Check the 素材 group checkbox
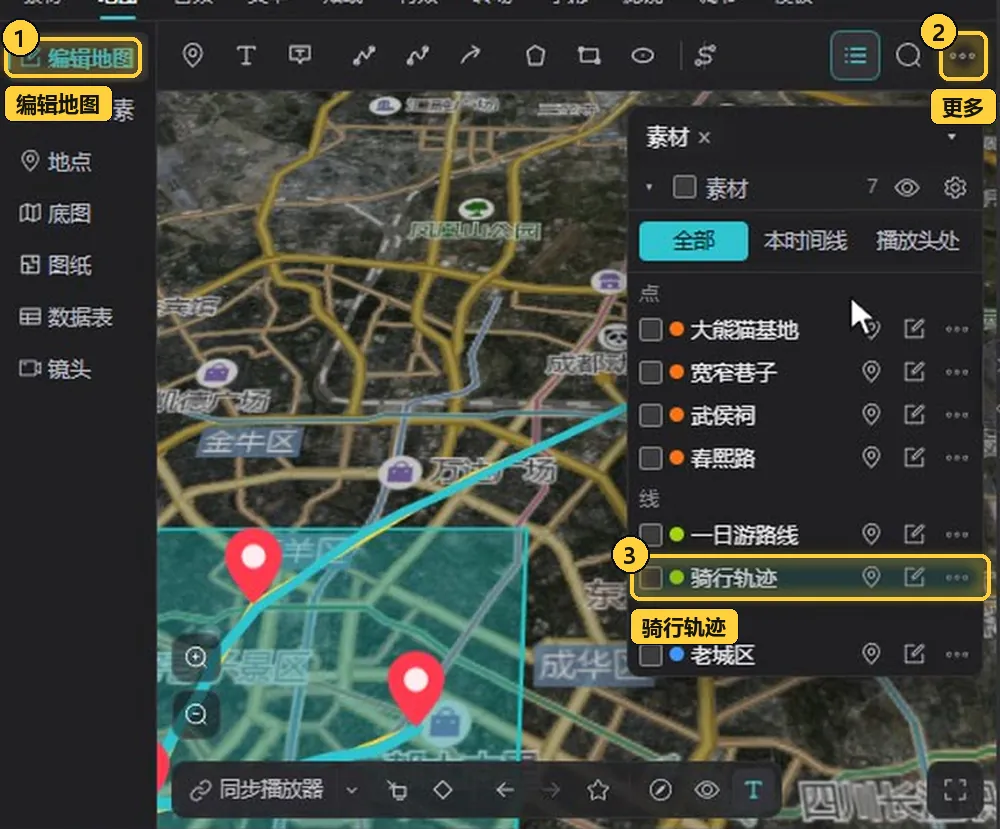This screenshot has height=829, width=1000. click(x=684, y=187)
